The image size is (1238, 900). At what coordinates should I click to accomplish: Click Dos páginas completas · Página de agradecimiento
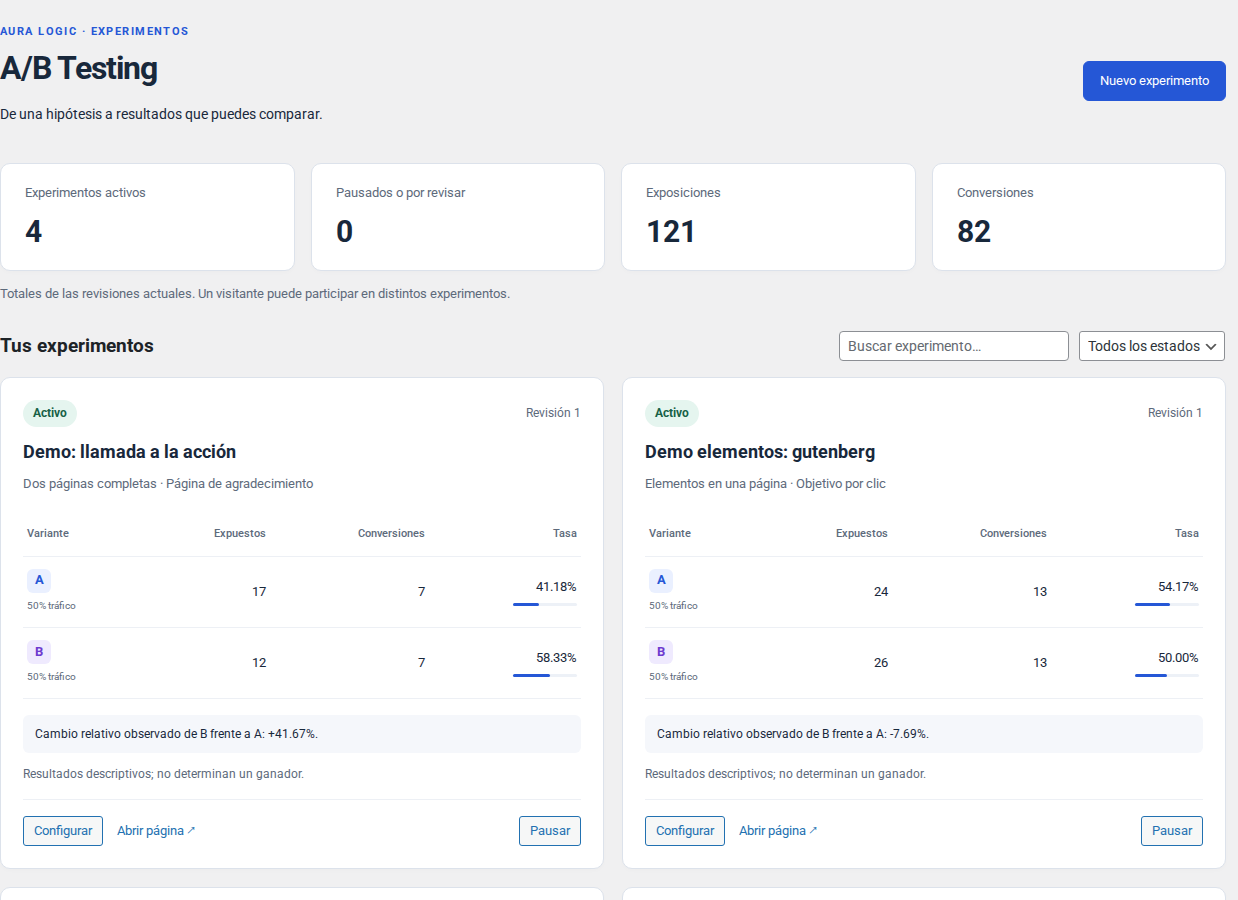168,484
